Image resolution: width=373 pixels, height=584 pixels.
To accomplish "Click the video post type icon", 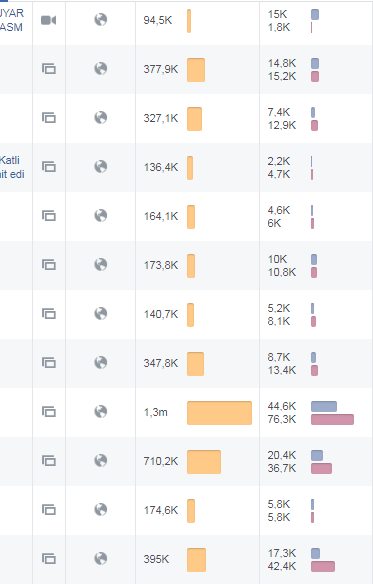I will [48, 20].
